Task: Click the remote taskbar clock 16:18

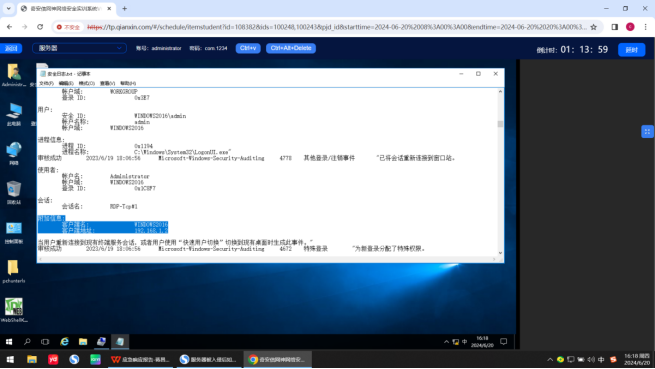Action: [x=482, y=342]
